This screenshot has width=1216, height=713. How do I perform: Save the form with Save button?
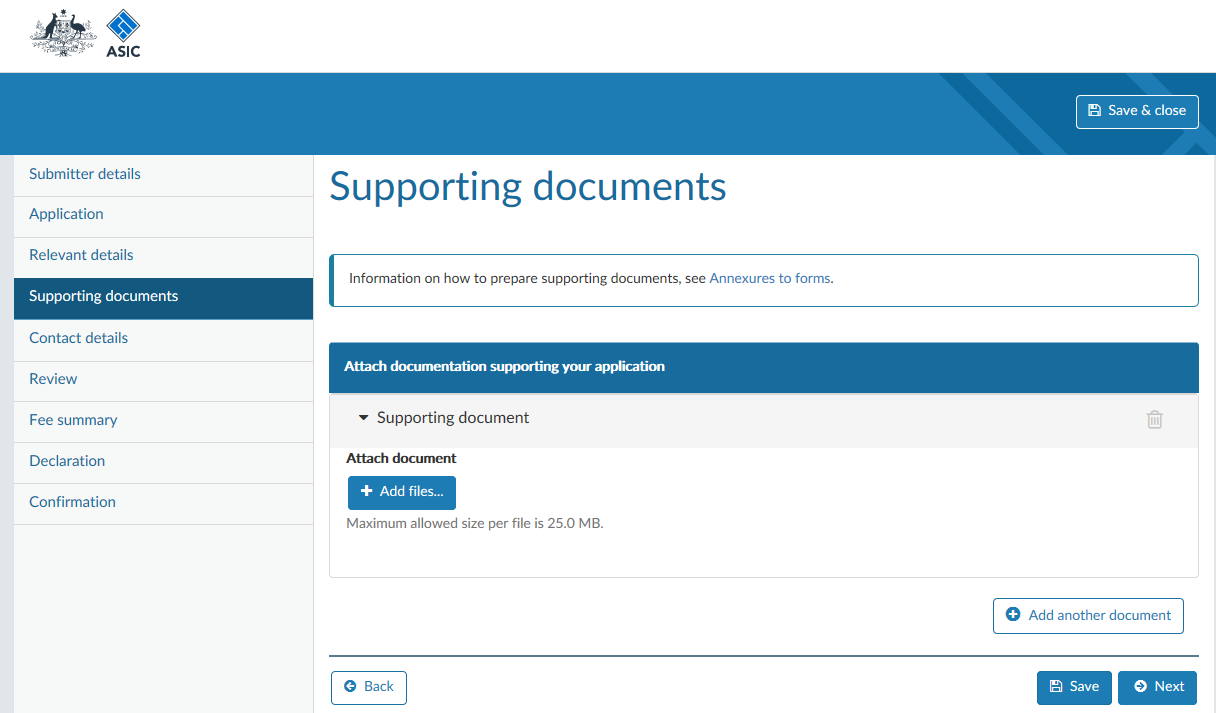pos(1074,687)
